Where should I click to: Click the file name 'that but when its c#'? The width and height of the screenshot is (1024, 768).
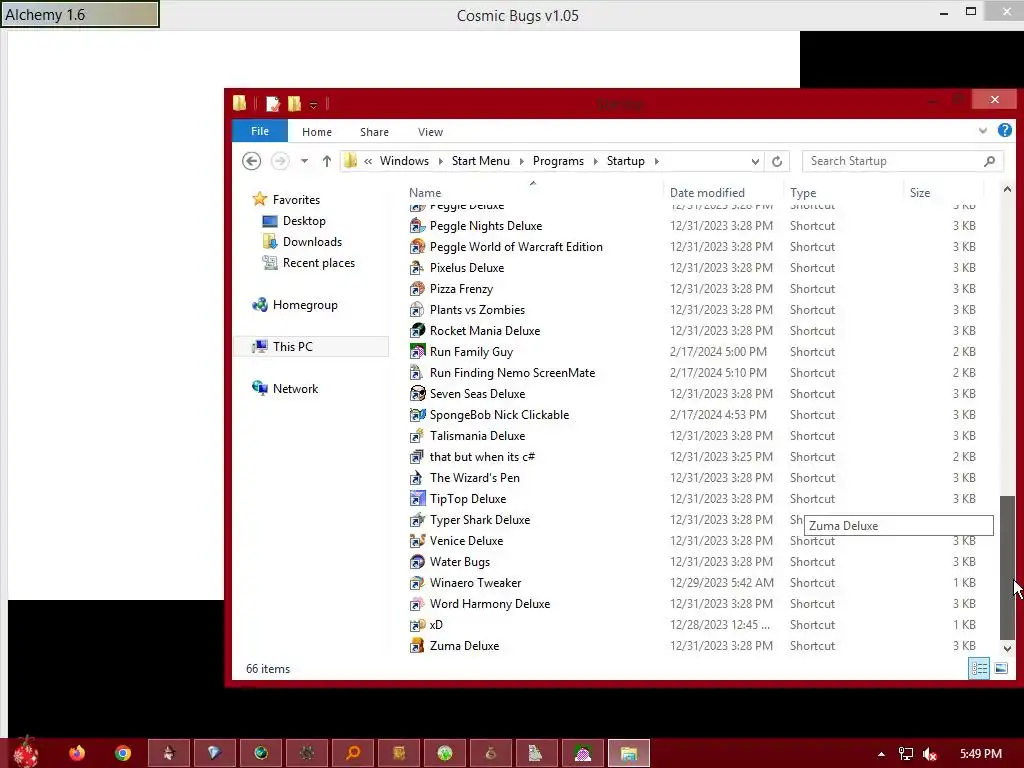point(482,456)
